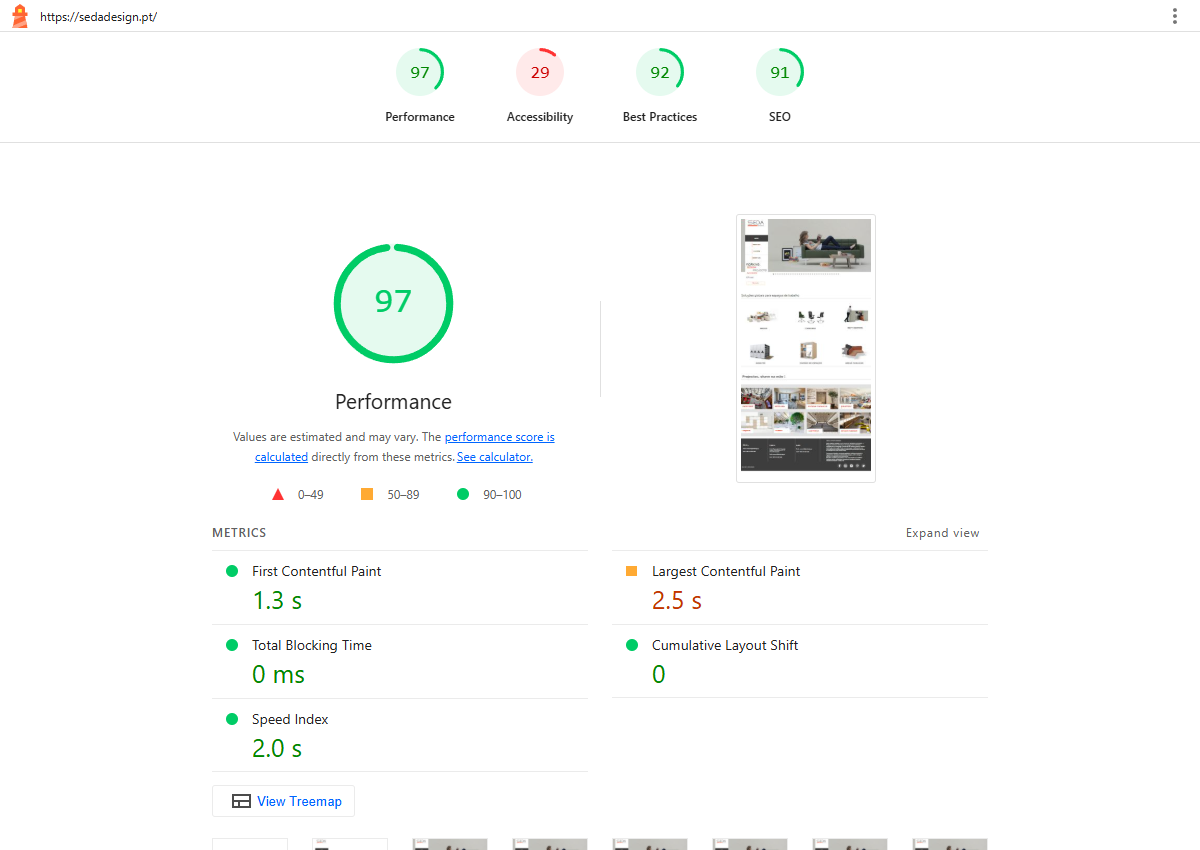Select the 'Total Blocking Time' metric label

[312, 645]
